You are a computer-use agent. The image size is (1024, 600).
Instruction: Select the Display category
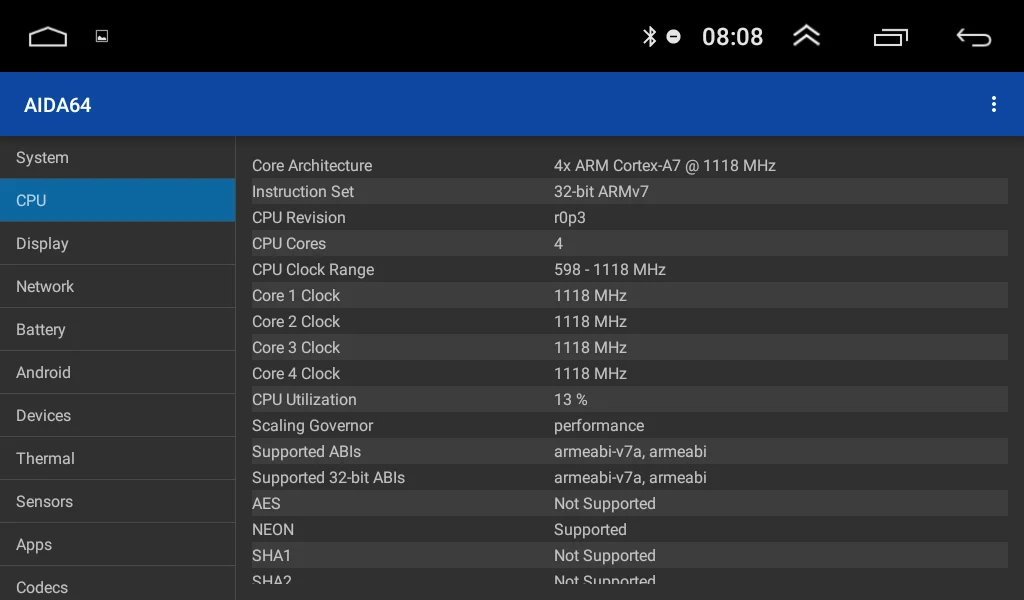coord(118,244)
